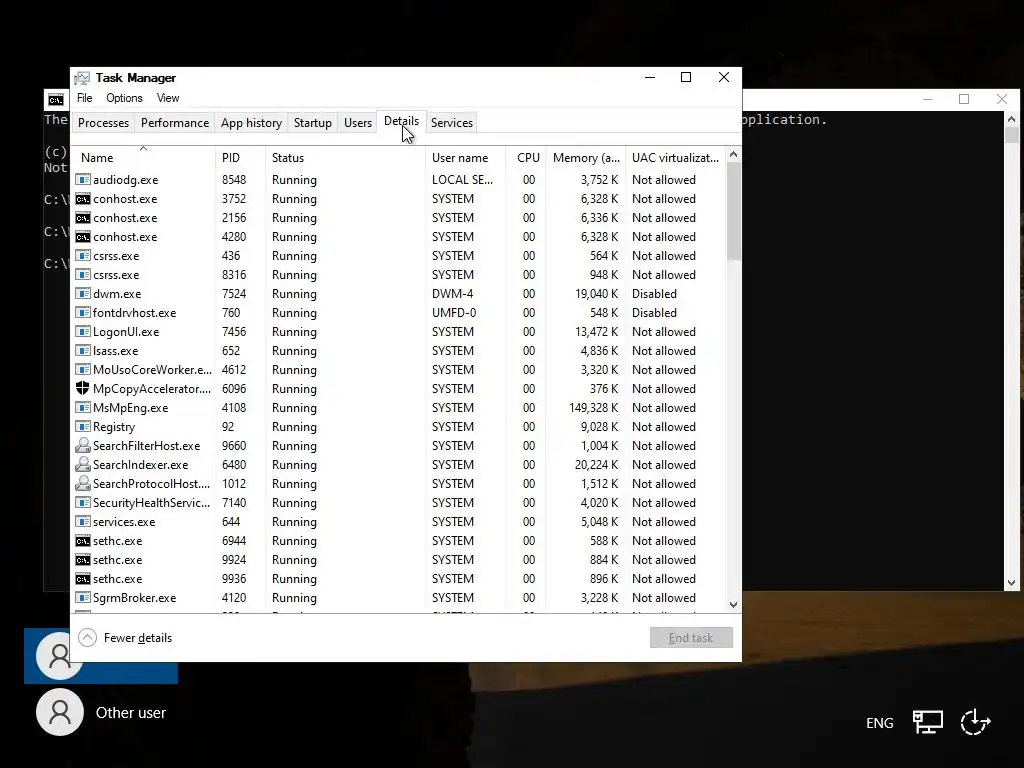Click command prompt scrollbar up arrow

[1012, 120]
